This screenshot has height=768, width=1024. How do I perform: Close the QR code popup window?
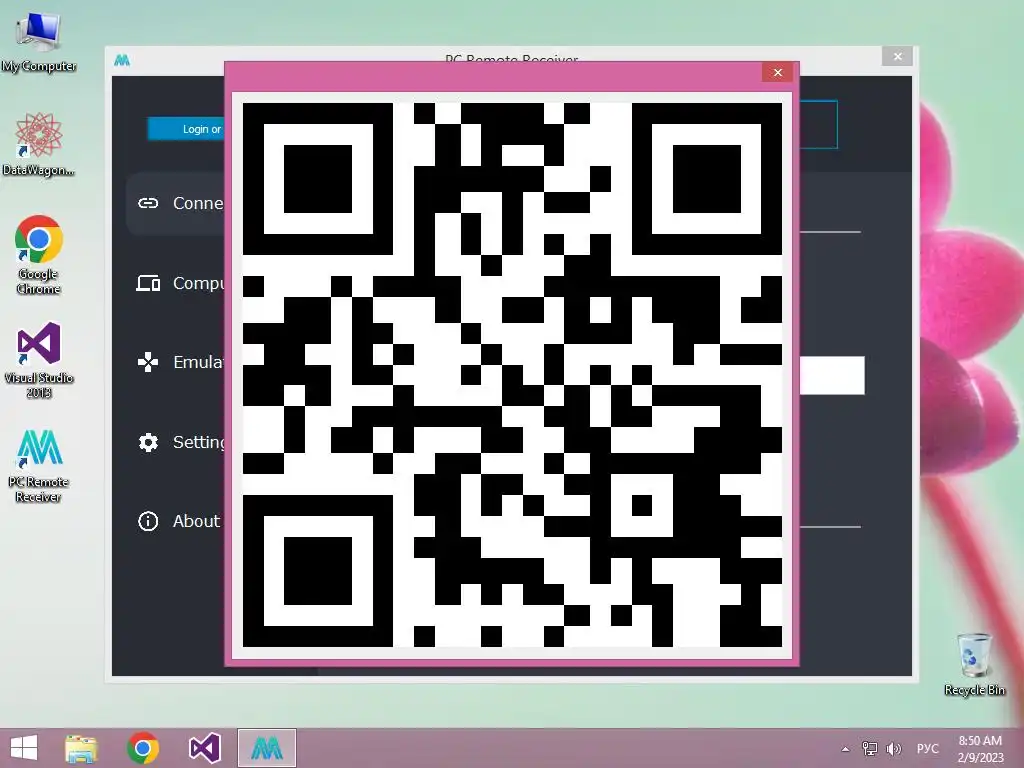(777, 72)
